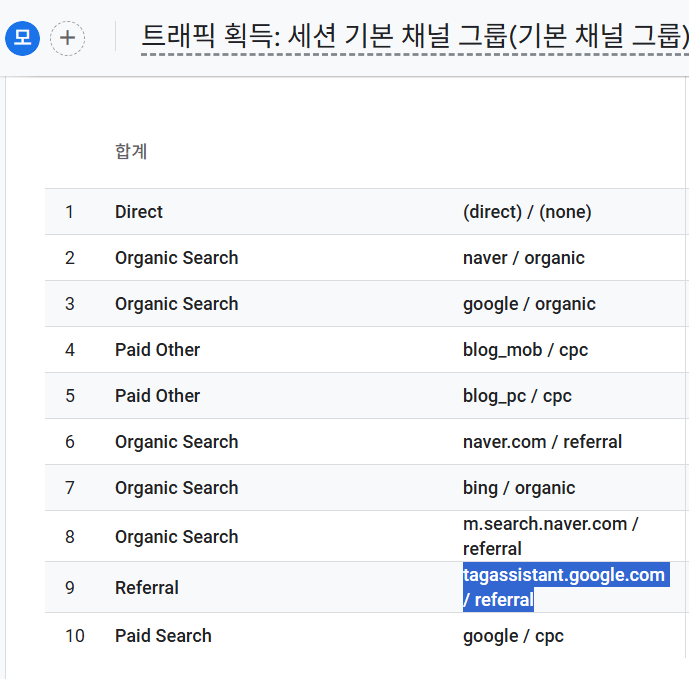Select the google / cpc source value
Screen dimensions: 689x679
(x=513, y=636)
